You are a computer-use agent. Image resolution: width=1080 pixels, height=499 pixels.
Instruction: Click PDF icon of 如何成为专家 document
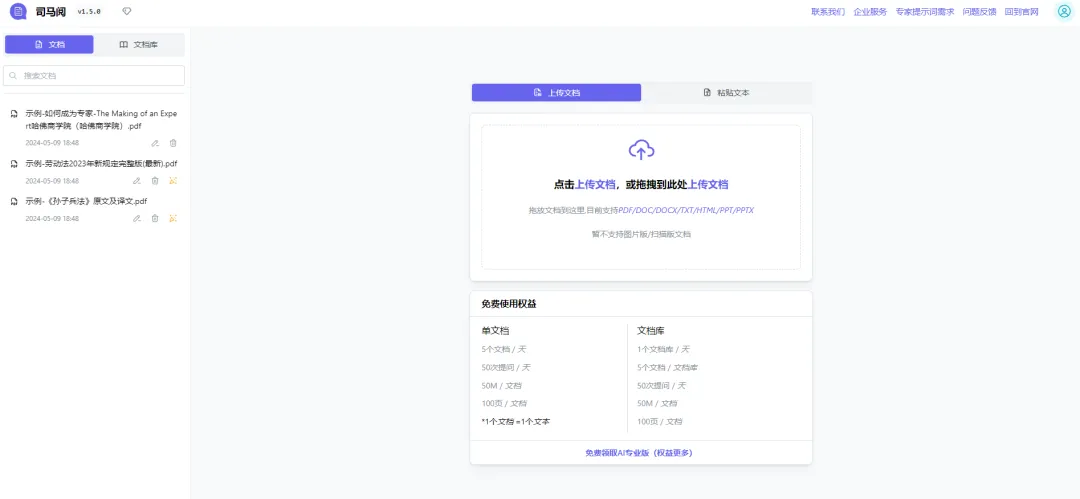coord(13,114)
